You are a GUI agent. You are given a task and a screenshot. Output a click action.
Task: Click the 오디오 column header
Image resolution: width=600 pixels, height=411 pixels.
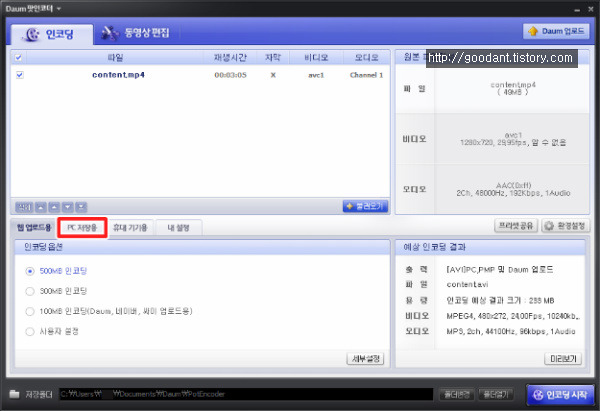366,57
